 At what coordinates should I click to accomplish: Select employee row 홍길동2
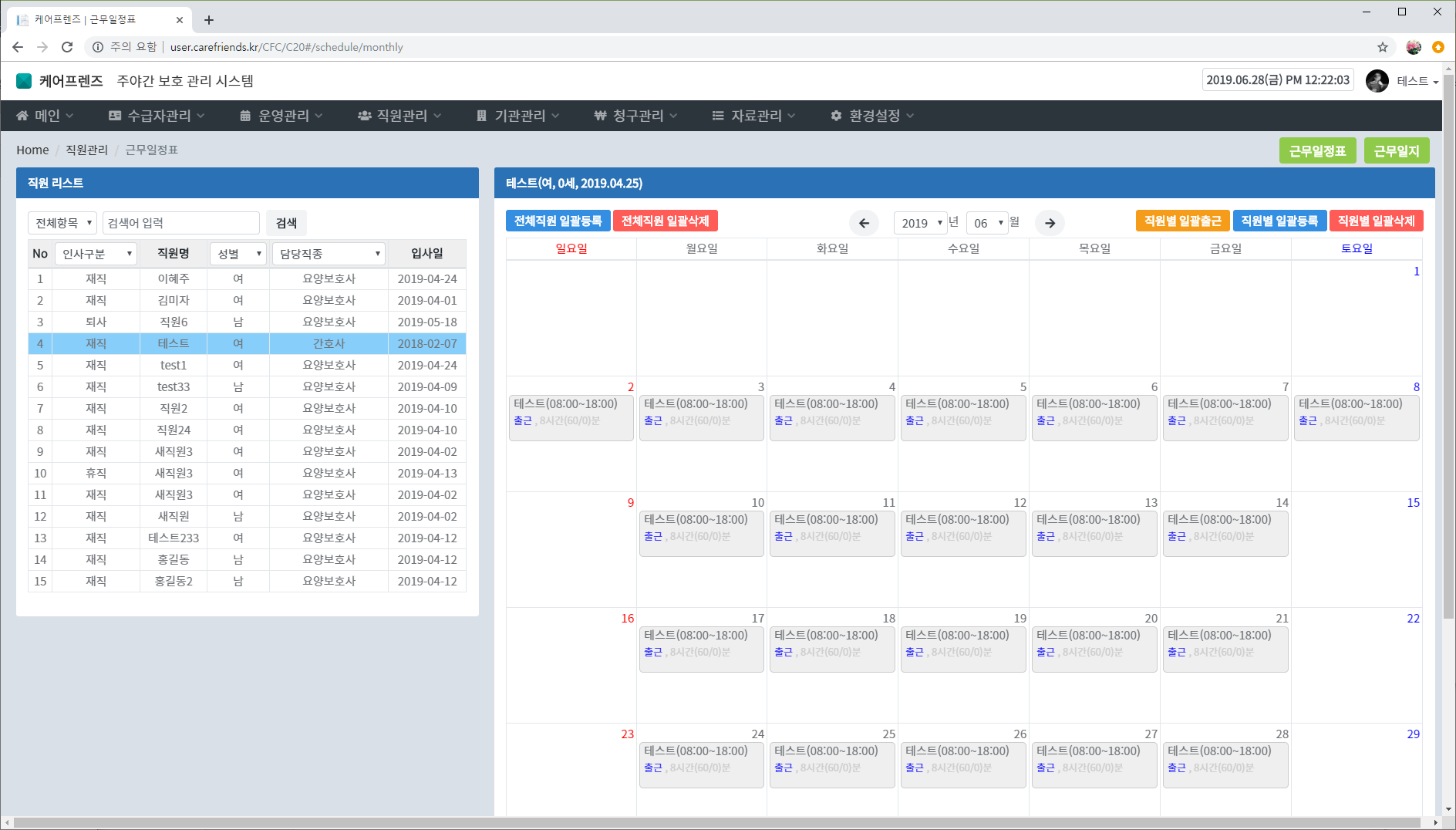click(x=247, y=582)
